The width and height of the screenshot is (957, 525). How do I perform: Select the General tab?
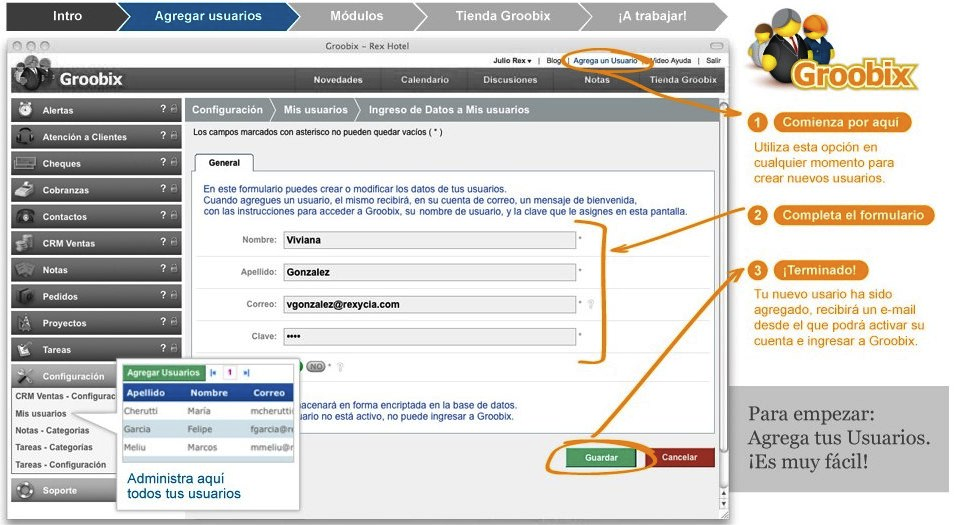tap(224, 163)
